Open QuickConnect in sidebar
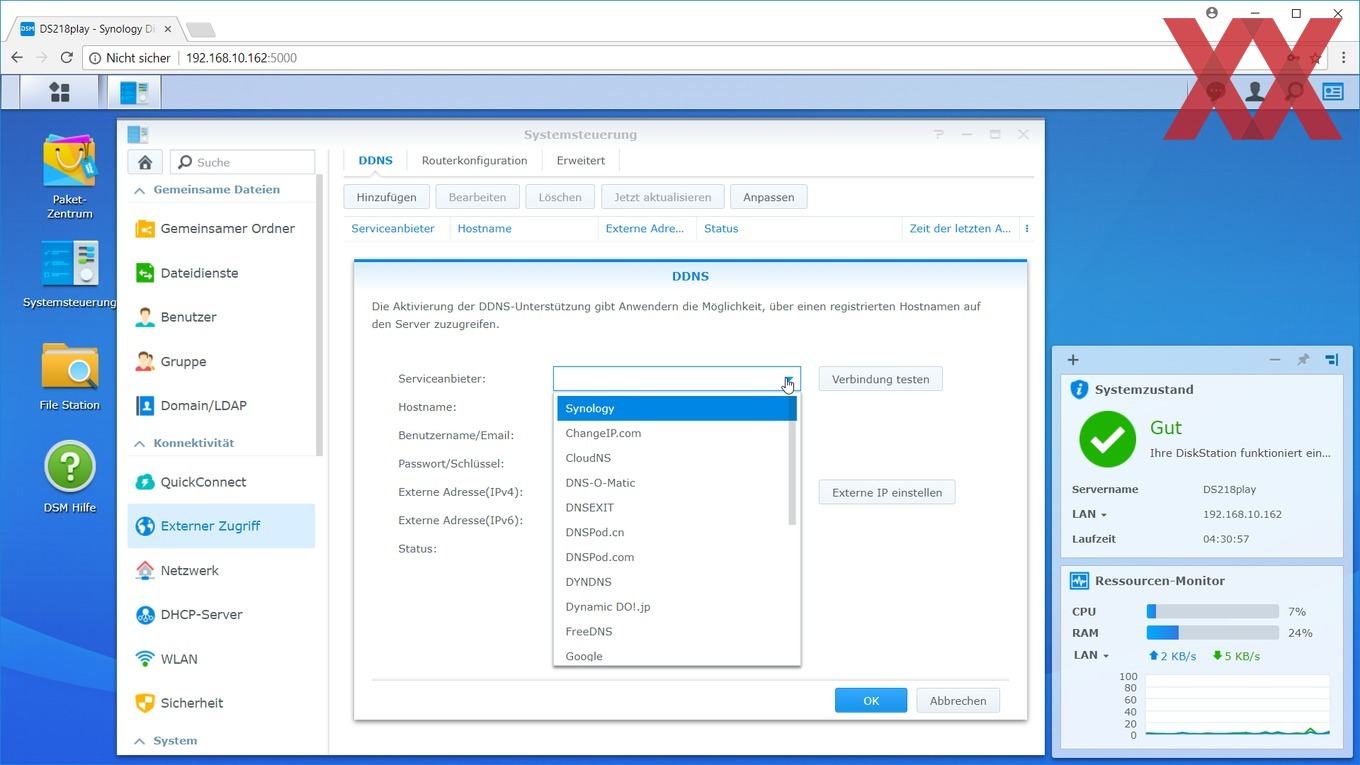The width and height of the screenshot is (1360, 765). tap(221, 482)
